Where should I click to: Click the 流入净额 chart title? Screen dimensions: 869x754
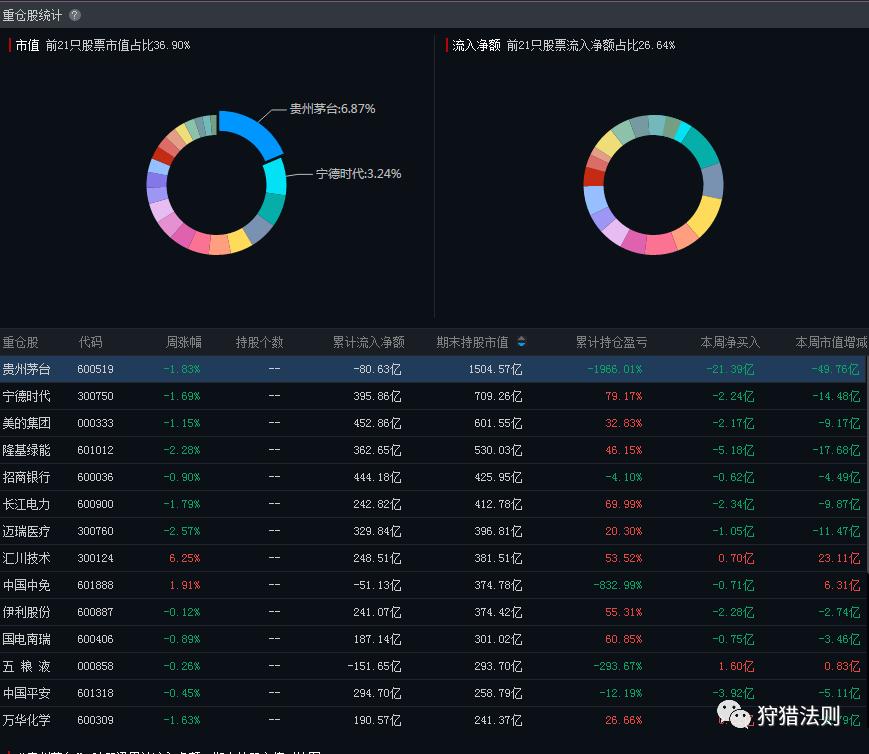point(476,45)
